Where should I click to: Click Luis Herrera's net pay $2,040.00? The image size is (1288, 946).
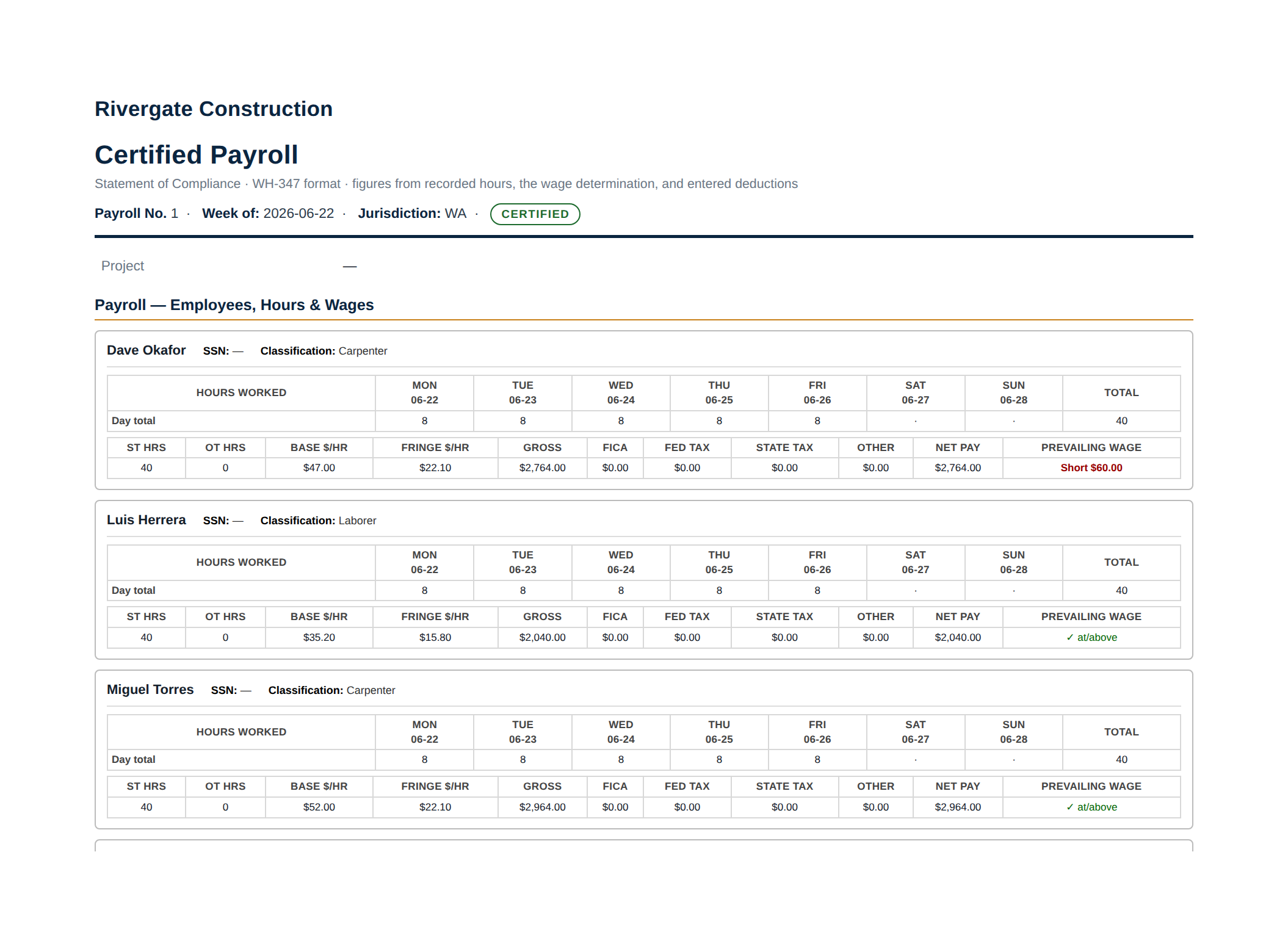point(958,638)
